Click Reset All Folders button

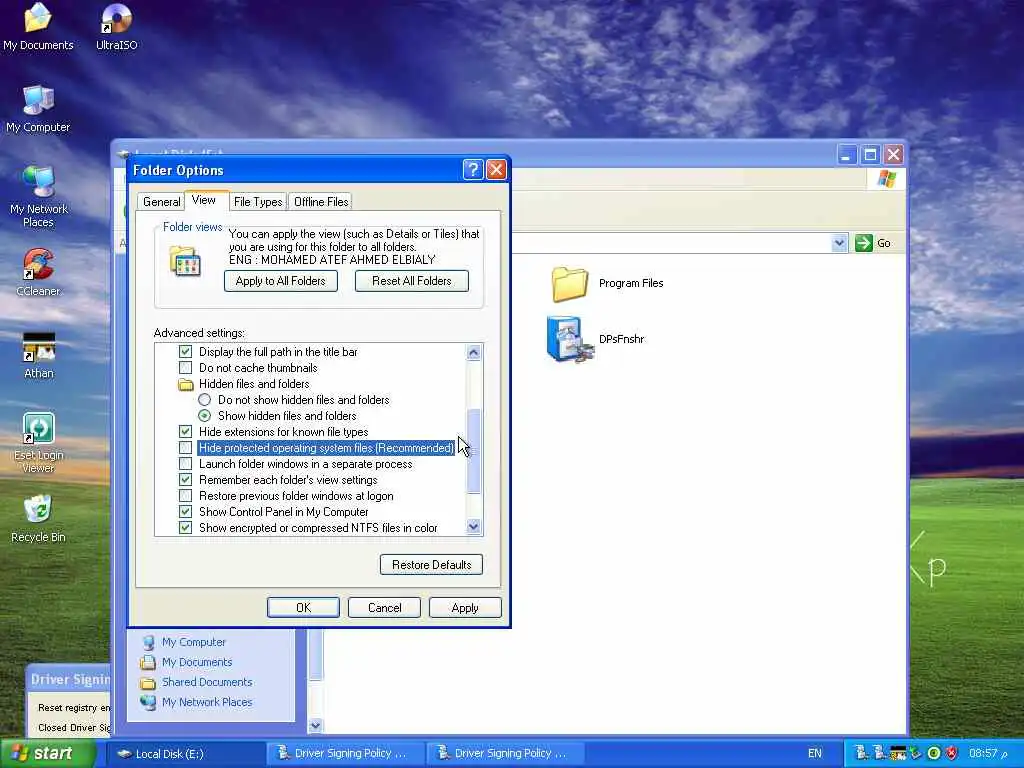(411, 281)
